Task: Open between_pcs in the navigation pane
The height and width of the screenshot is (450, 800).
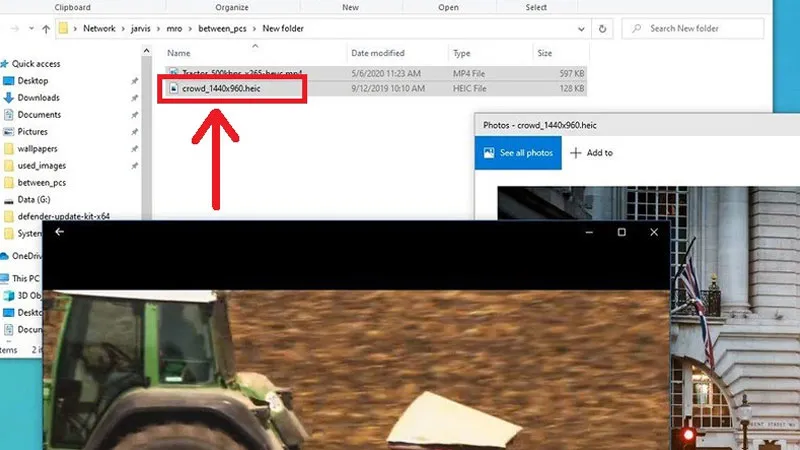Action: (41, 182)
